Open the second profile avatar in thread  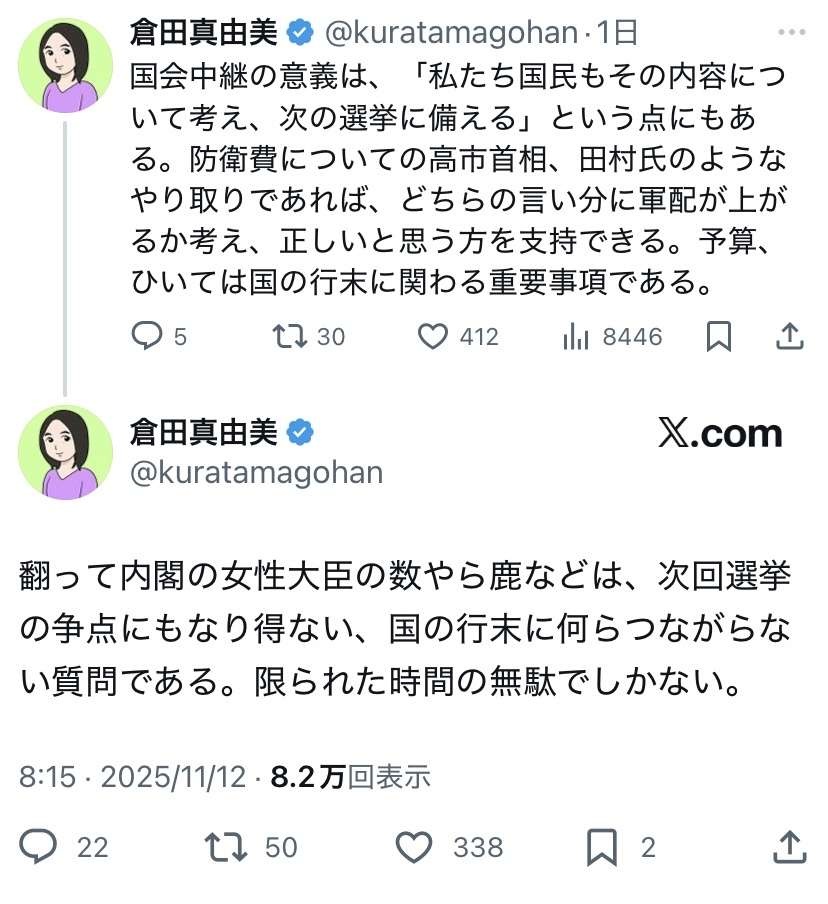66,452
